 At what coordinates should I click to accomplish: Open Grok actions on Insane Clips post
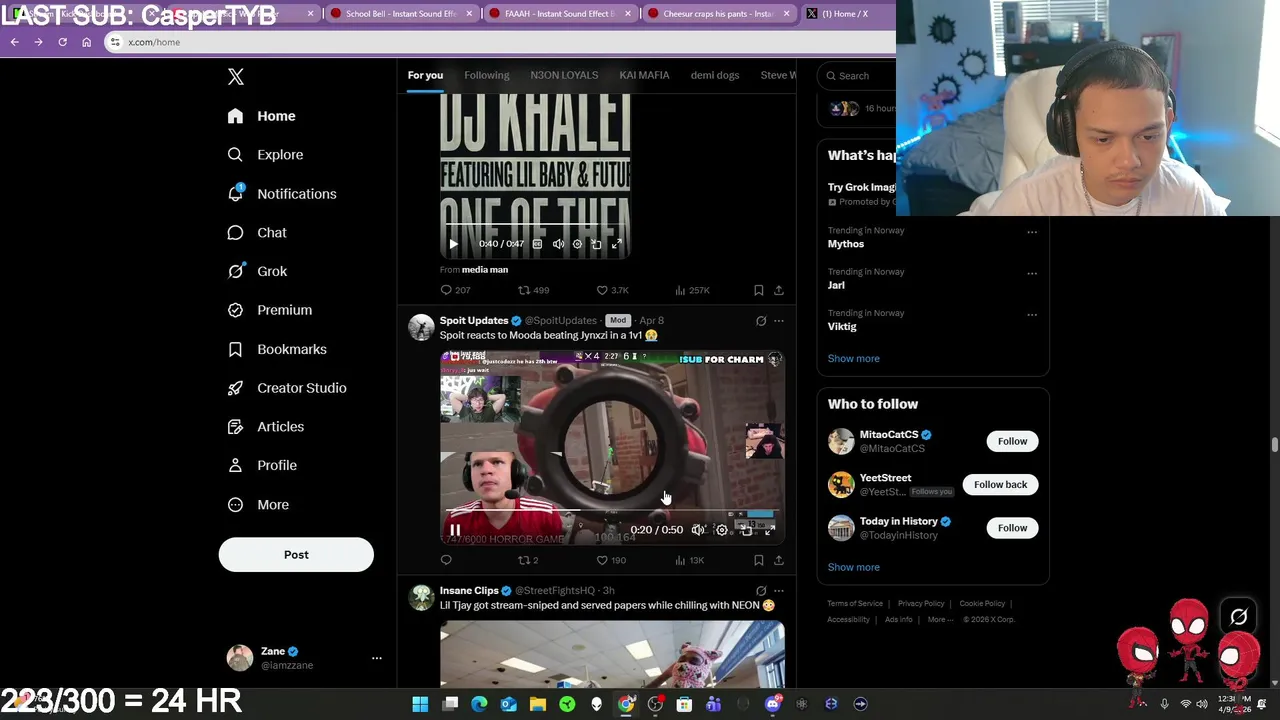click(x=761, y=591)
